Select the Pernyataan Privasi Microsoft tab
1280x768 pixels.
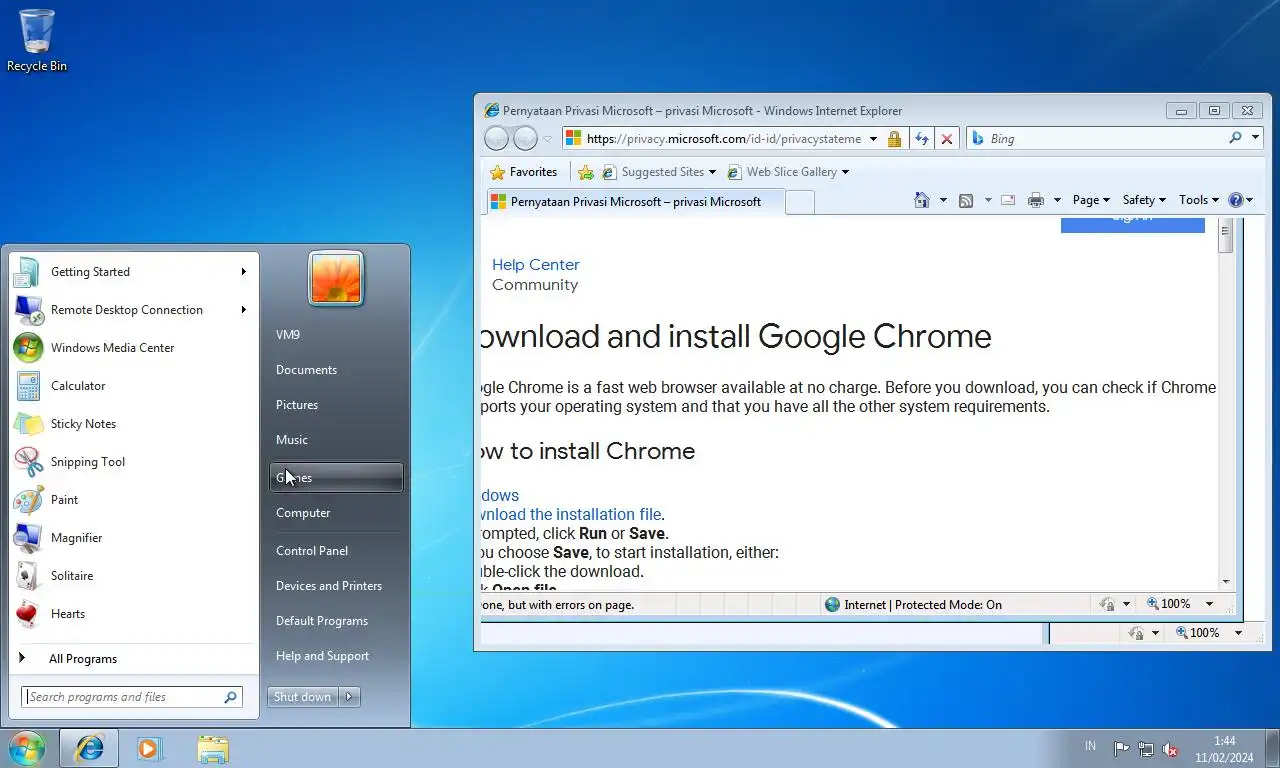(634, 202)
